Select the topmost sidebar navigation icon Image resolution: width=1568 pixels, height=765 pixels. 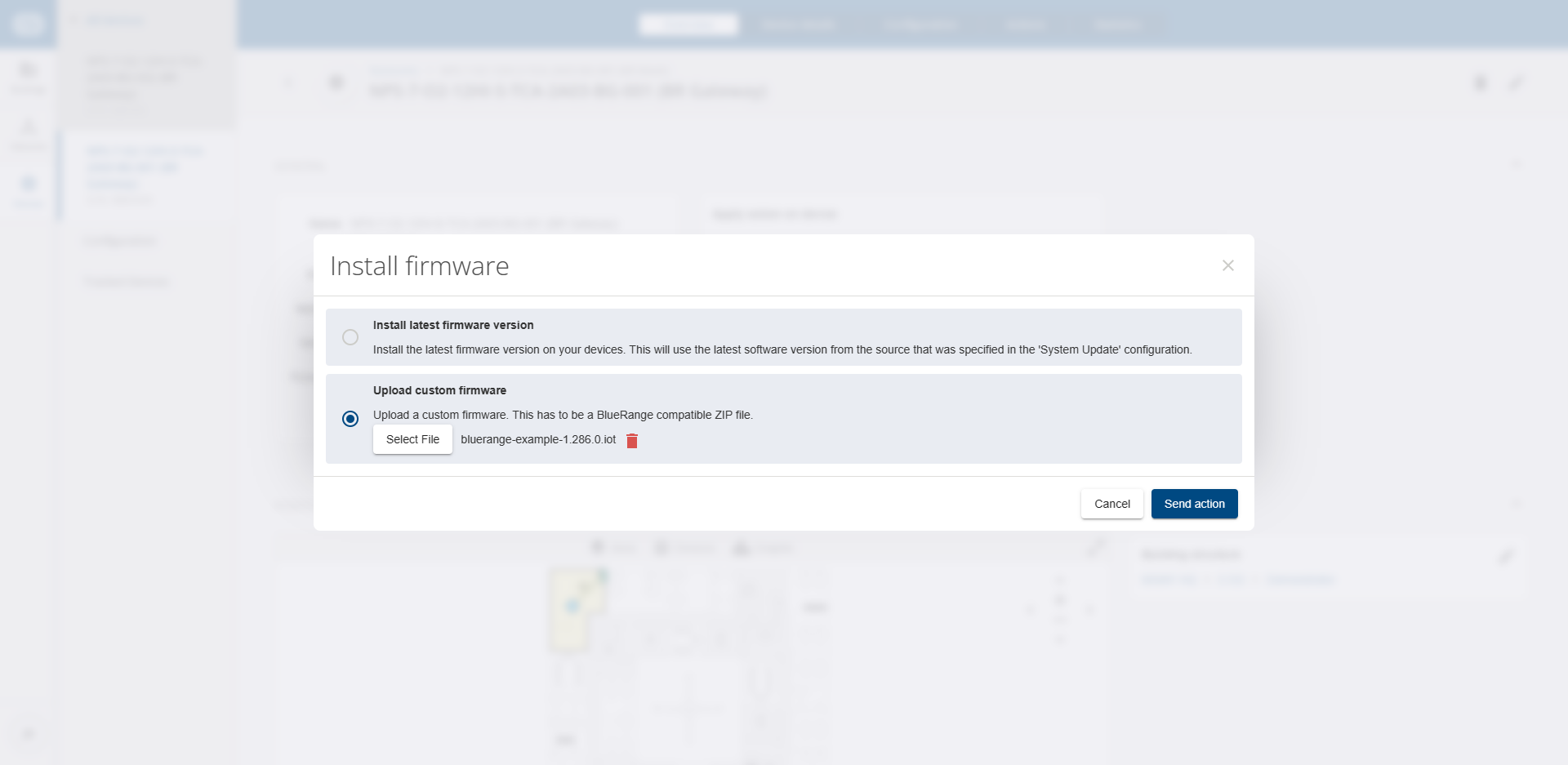[x=28, y=73]
